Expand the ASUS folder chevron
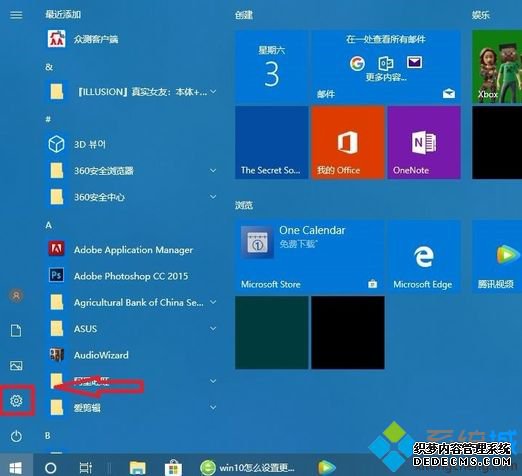Image resolution: width=522 pixels, height=476 pixels. (x=213, y=329)
